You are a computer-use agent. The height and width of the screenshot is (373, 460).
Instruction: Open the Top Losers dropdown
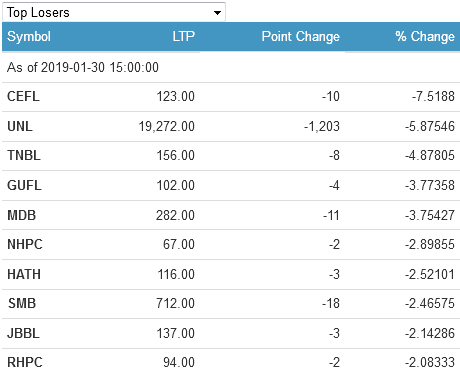pyautogui.click(x=114, y=12)
